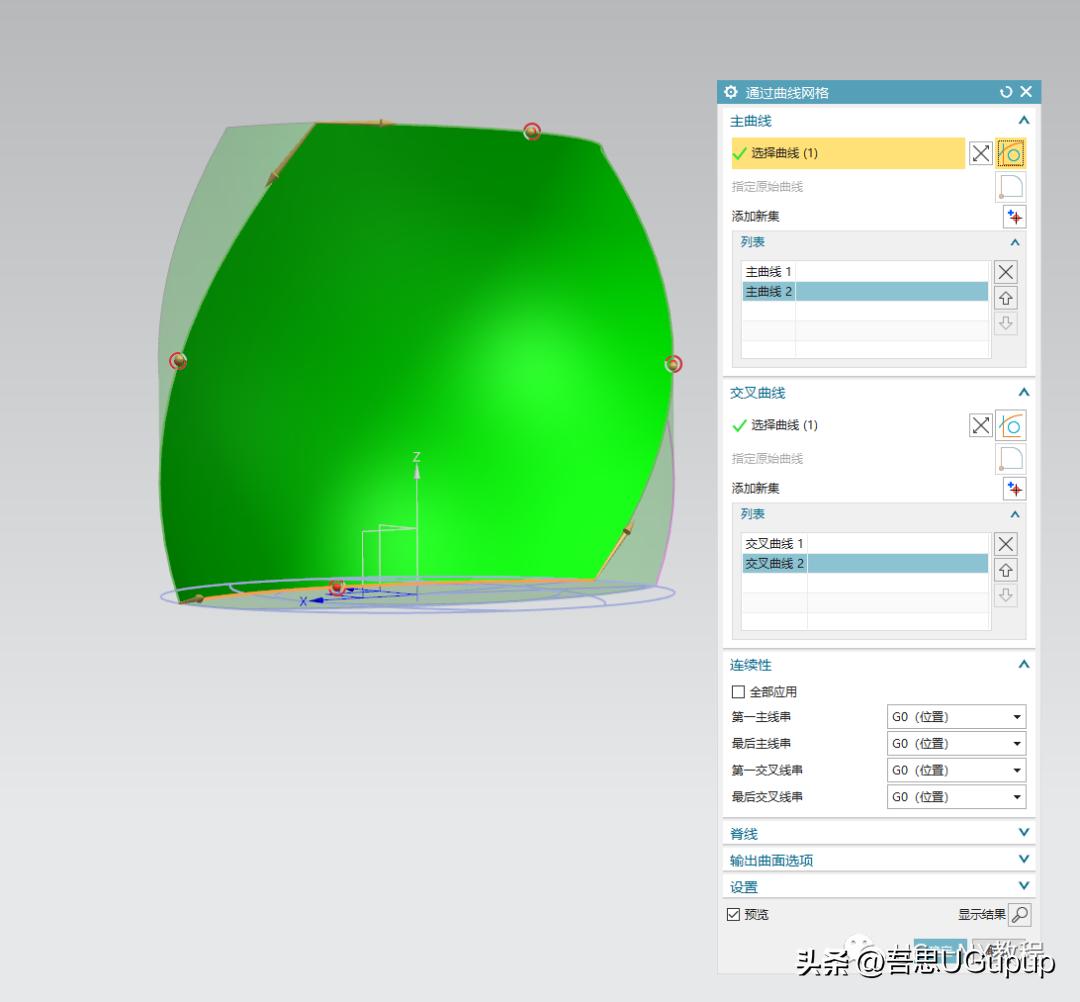Image resolution: width=1080 pixels, height=1002 pixels.
Task: Delete selected entry from 交叉曲线 list
Action: coord(1006,544)
